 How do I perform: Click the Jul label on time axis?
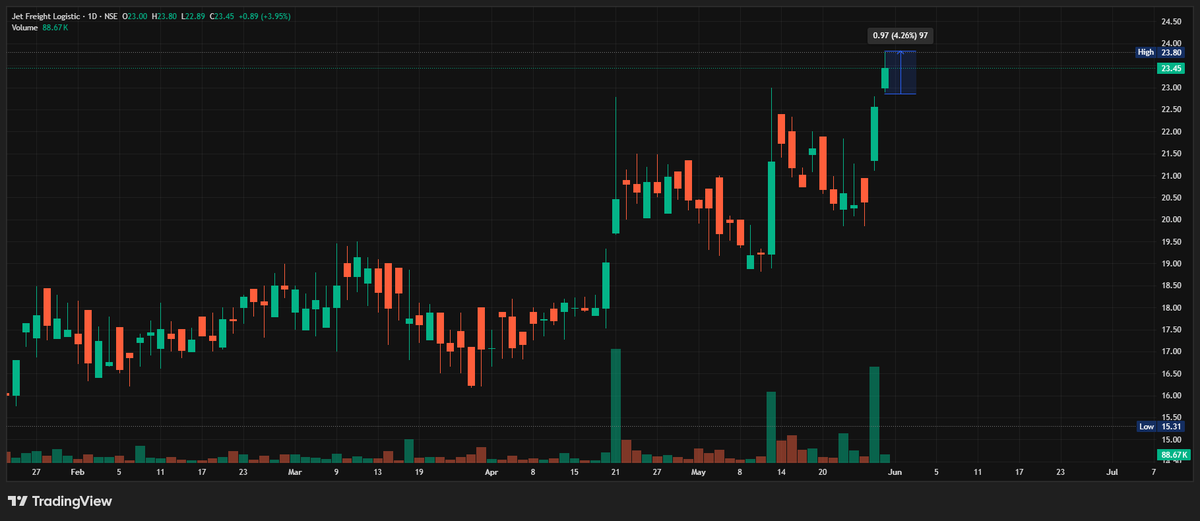1112,470
